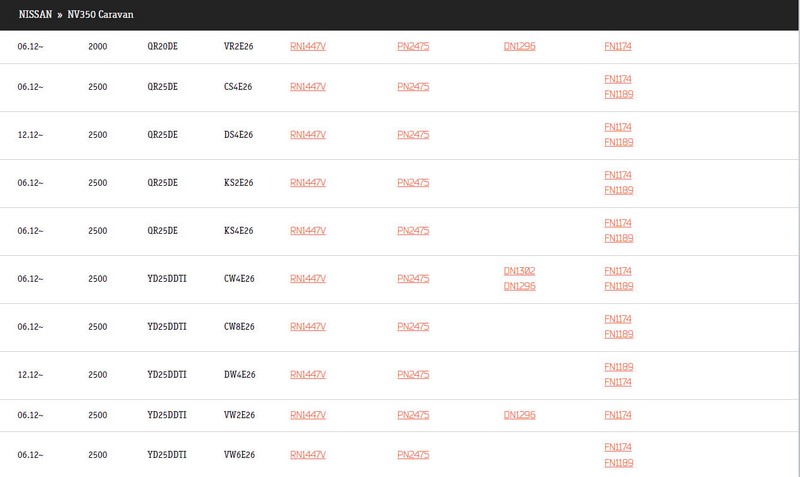Image resolution: width=800 pixels, height=477 pixels.
Task: Open RN1447V link in the VR2E26 row
Action: pos(307,47)
